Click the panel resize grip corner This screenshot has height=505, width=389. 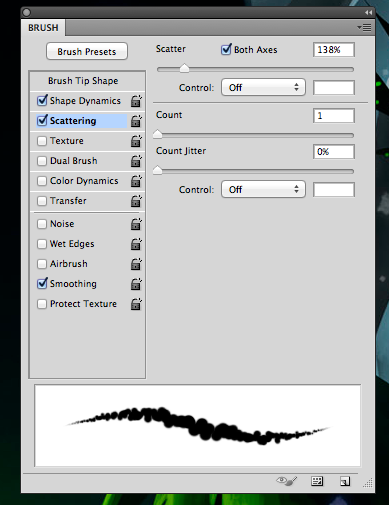(368, 482)
